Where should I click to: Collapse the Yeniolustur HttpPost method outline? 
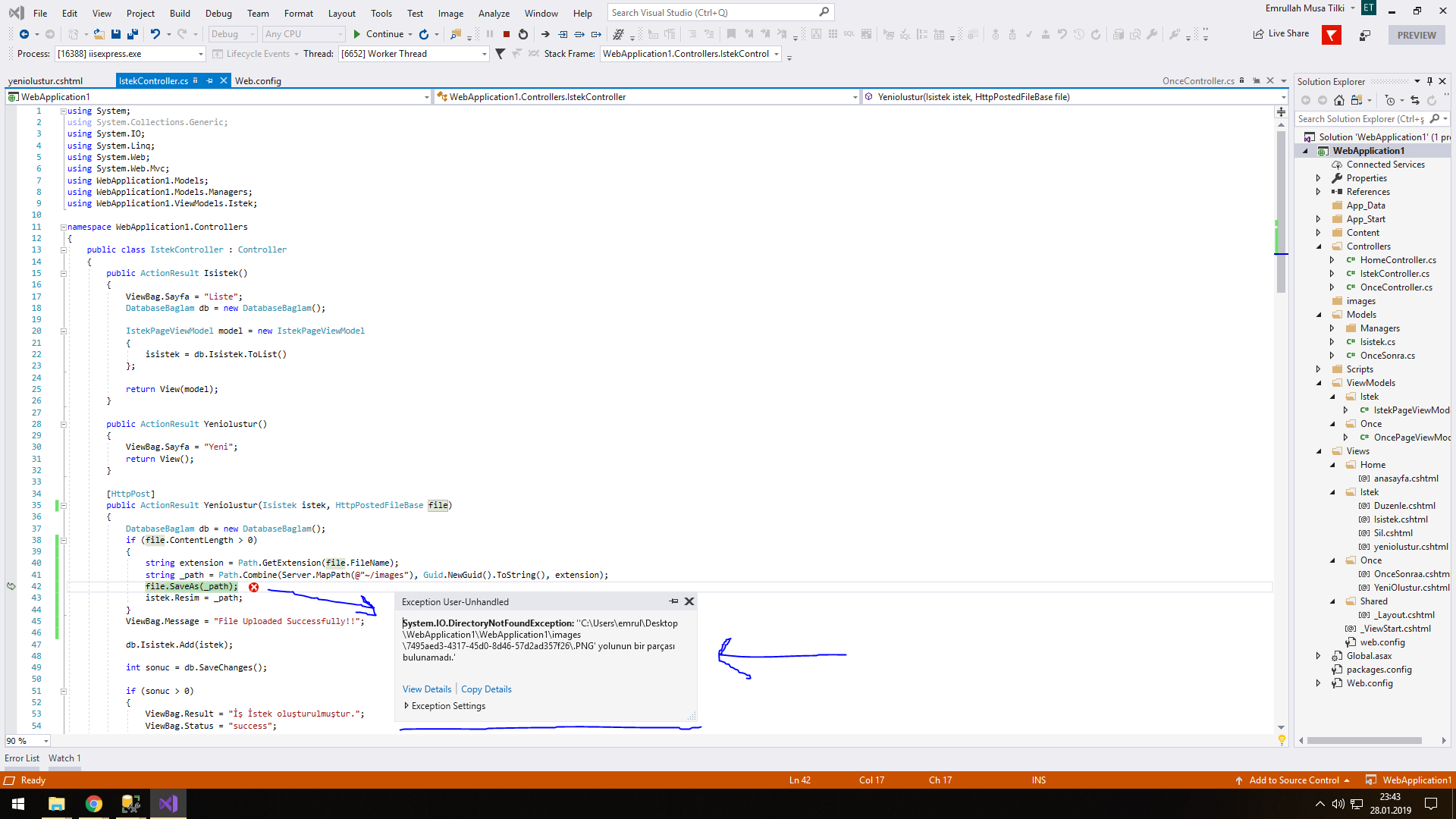[64, 505]
